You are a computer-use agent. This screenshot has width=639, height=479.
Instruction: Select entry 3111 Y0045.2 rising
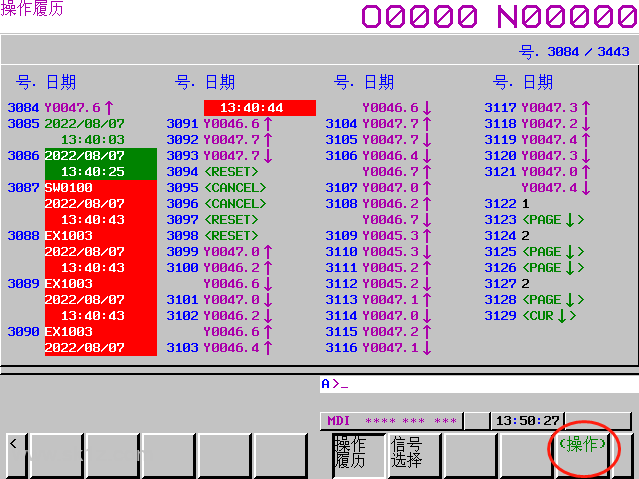point(378,267)
